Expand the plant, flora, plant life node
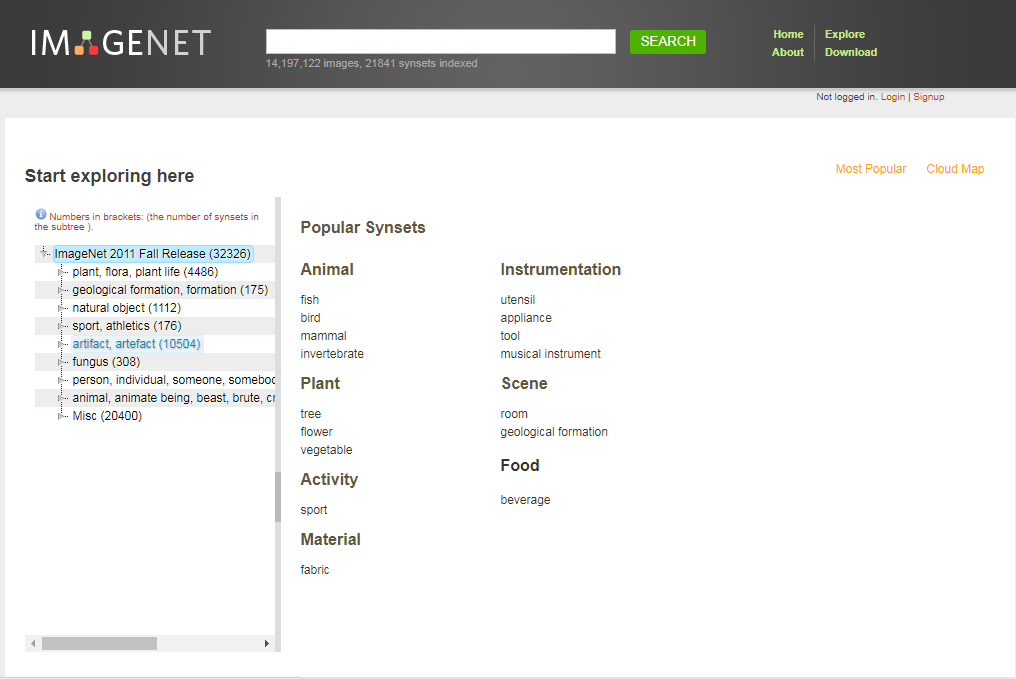Viewport: 1016px width, 679px height. (x=62, y=272)
